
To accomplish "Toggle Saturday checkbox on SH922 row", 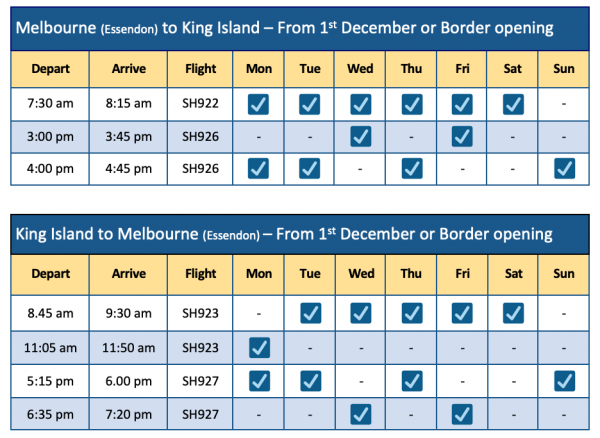I will (x=513, y=103).
